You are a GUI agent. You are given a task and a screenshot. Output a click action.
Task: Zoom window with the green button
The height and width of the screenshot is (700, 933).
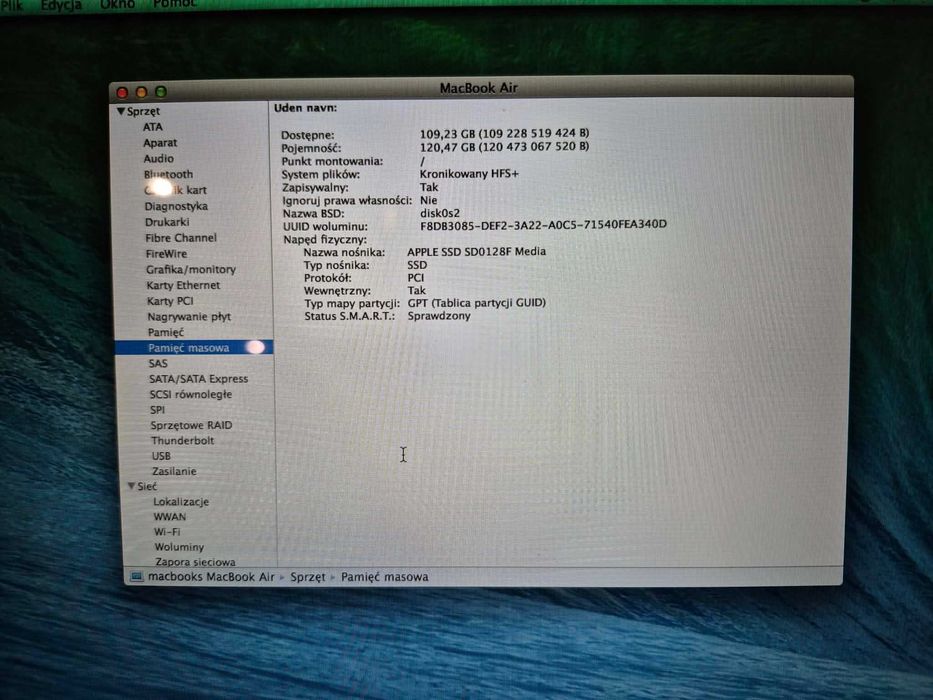tap(161, 92)
